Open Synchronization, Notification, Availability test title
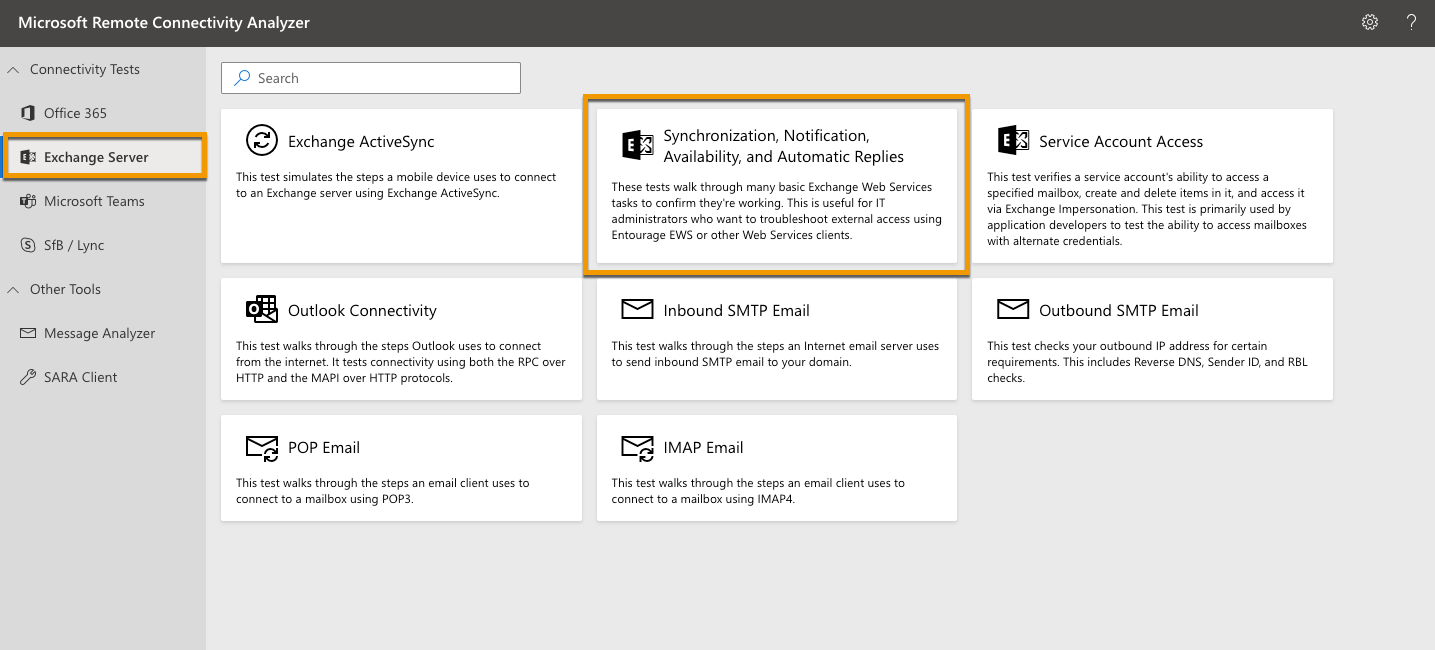Screen dimensions: 1435x650 [784, 146]
